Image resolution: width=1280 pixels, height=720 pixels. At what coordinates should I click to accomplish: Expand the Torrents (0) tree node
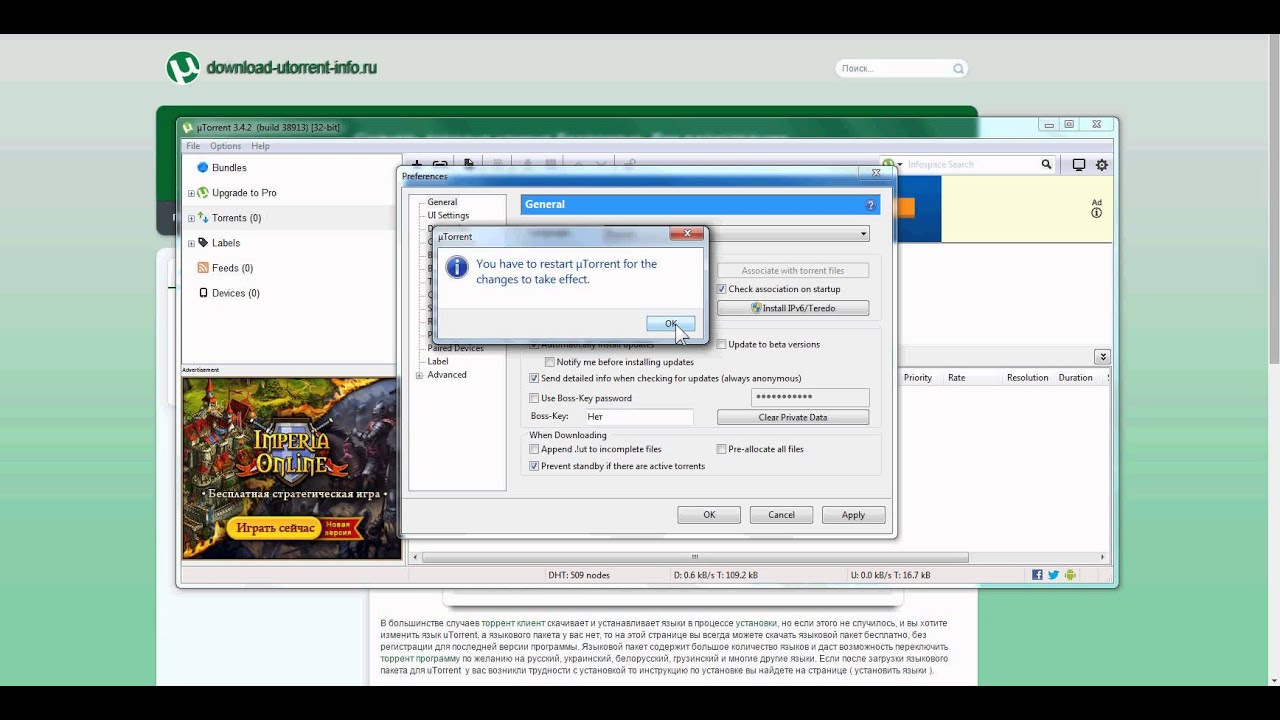(191, 218)
